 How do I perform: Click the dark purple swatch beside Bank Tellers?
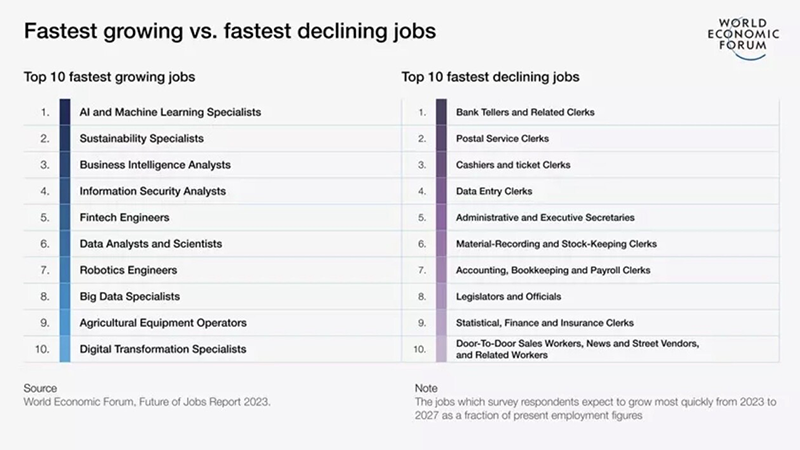441,112
